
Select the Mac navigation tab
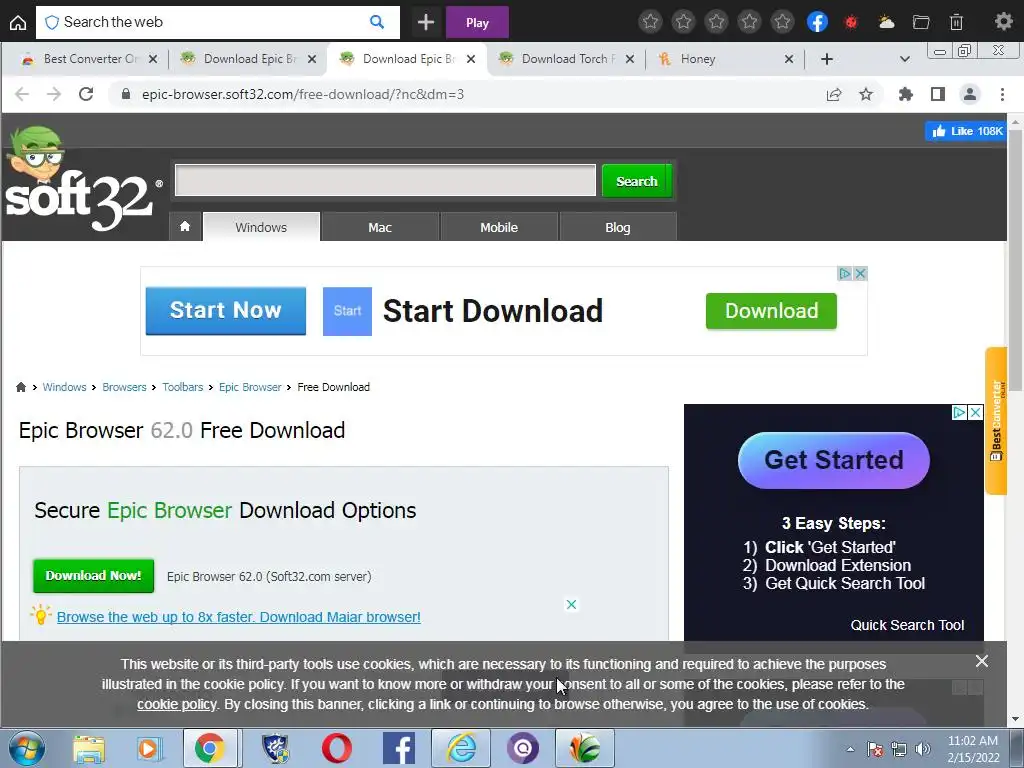(380, 227)
